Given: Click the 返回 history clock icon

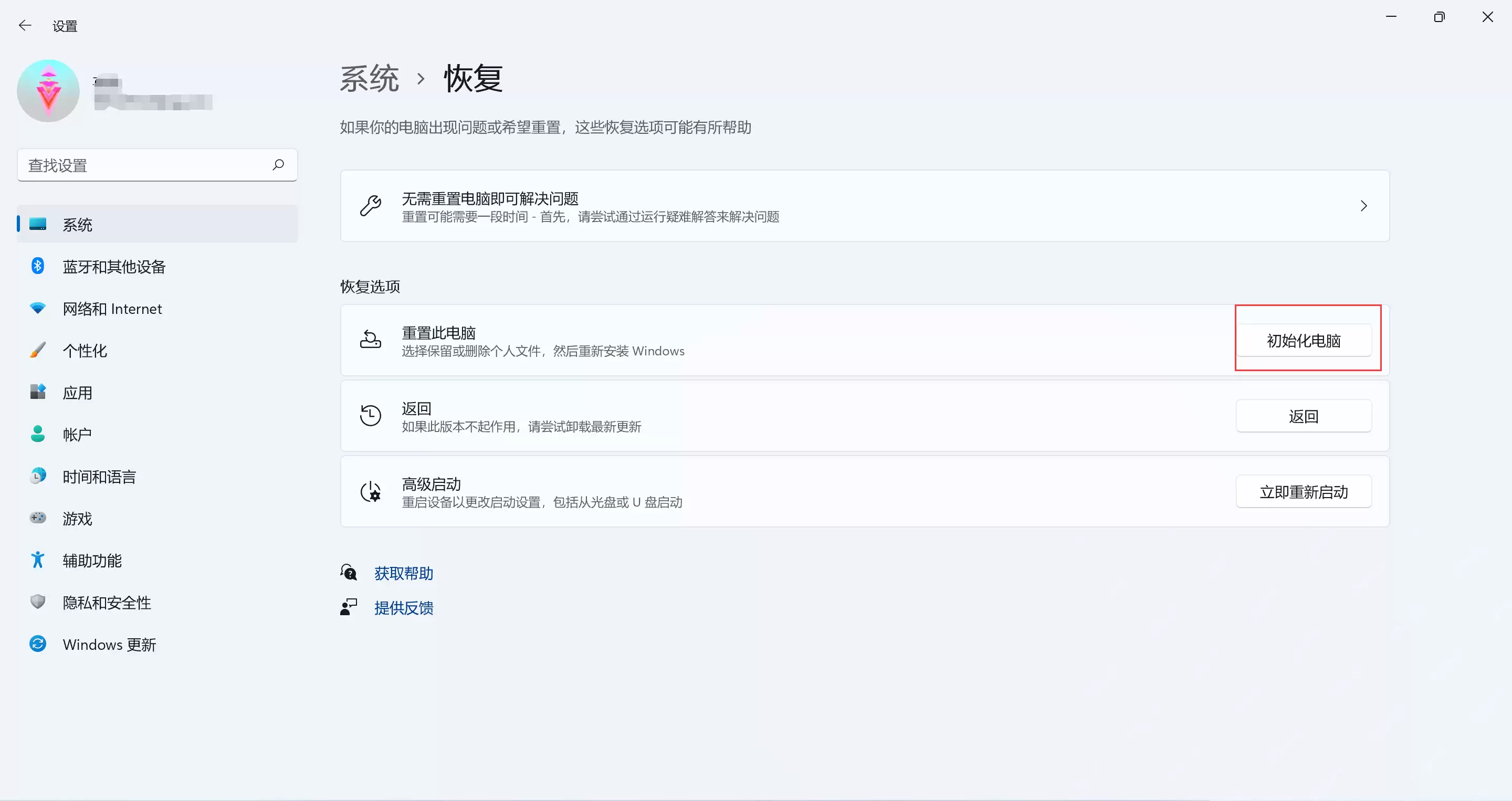Looking at the screenshot, I should tap(371, 416).
